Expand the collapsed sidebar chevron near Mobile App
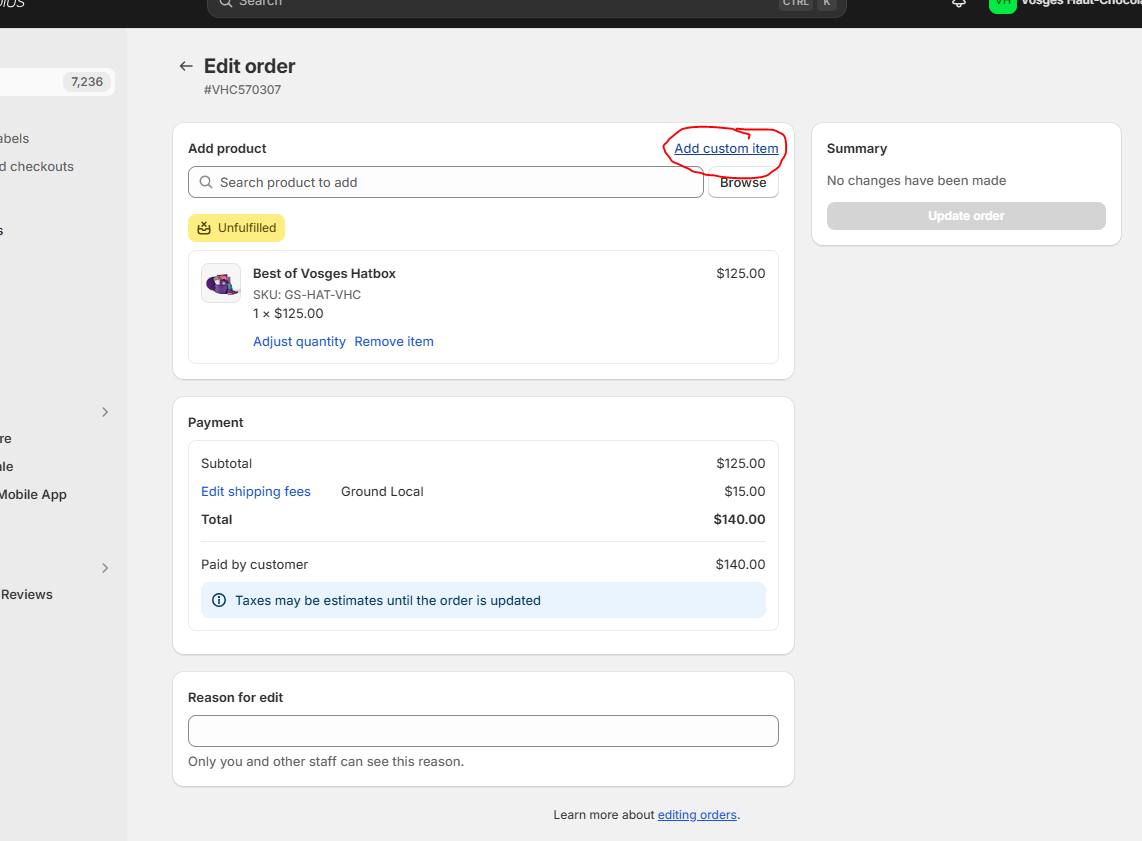Screen dimensions: 1142x841 click(105, 411)
